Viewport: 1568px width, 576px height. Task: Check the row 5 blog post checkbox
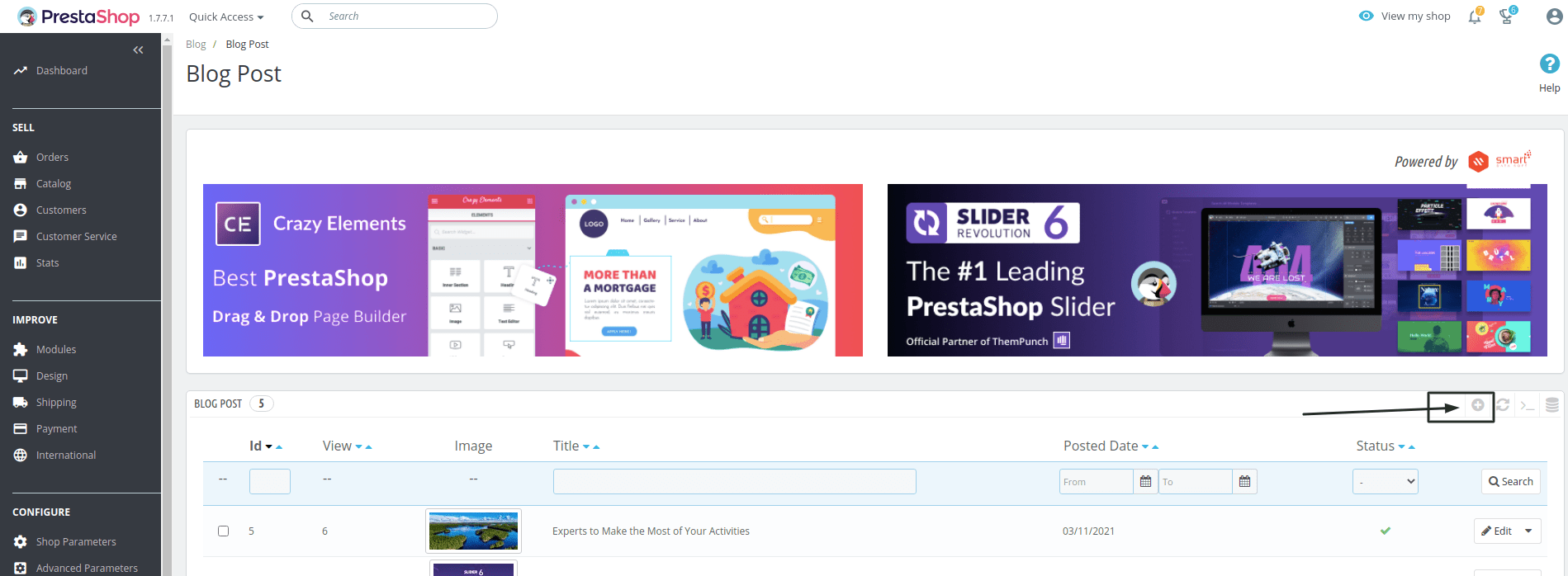(223, 531)
